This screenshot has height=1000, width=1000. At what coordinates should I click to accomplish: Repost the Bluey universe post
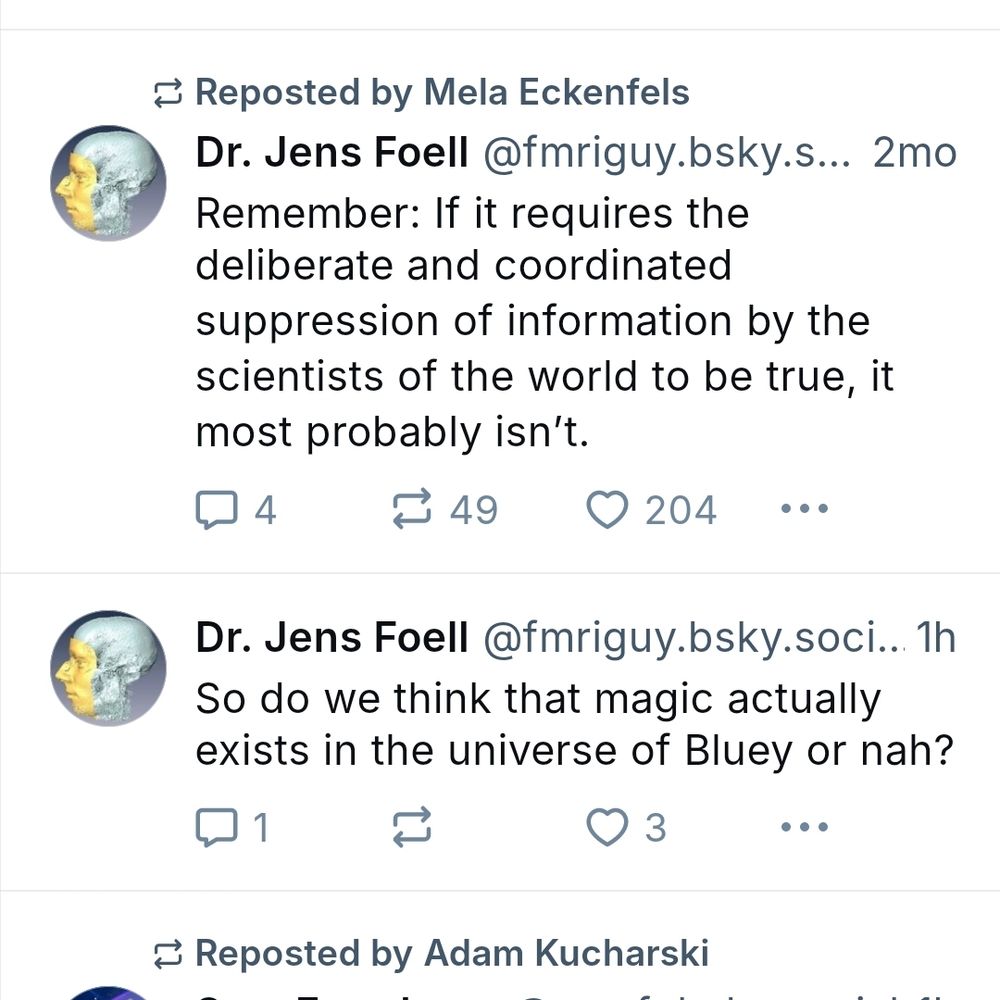(x=412, y=827)
